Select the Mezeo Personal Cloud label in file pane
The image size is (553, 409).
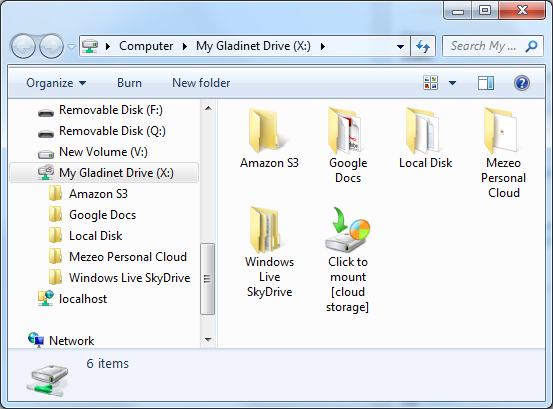tap(503, 178)
